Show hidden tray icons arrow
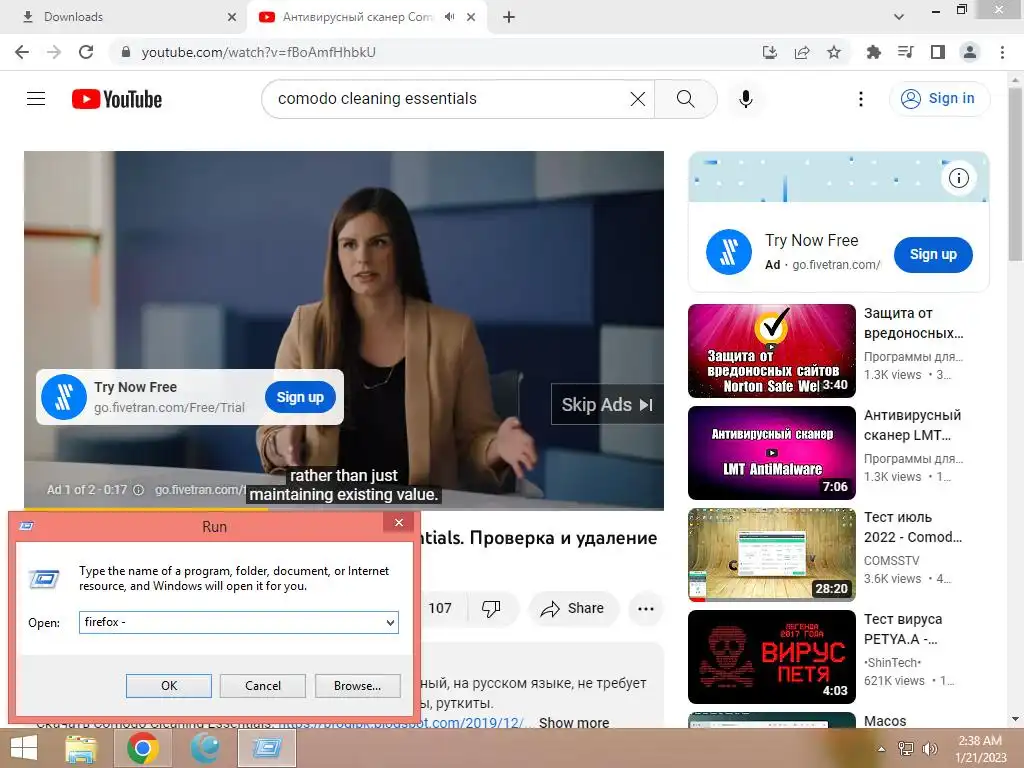This screenshot has height=768, width=1024. point(881,749)
